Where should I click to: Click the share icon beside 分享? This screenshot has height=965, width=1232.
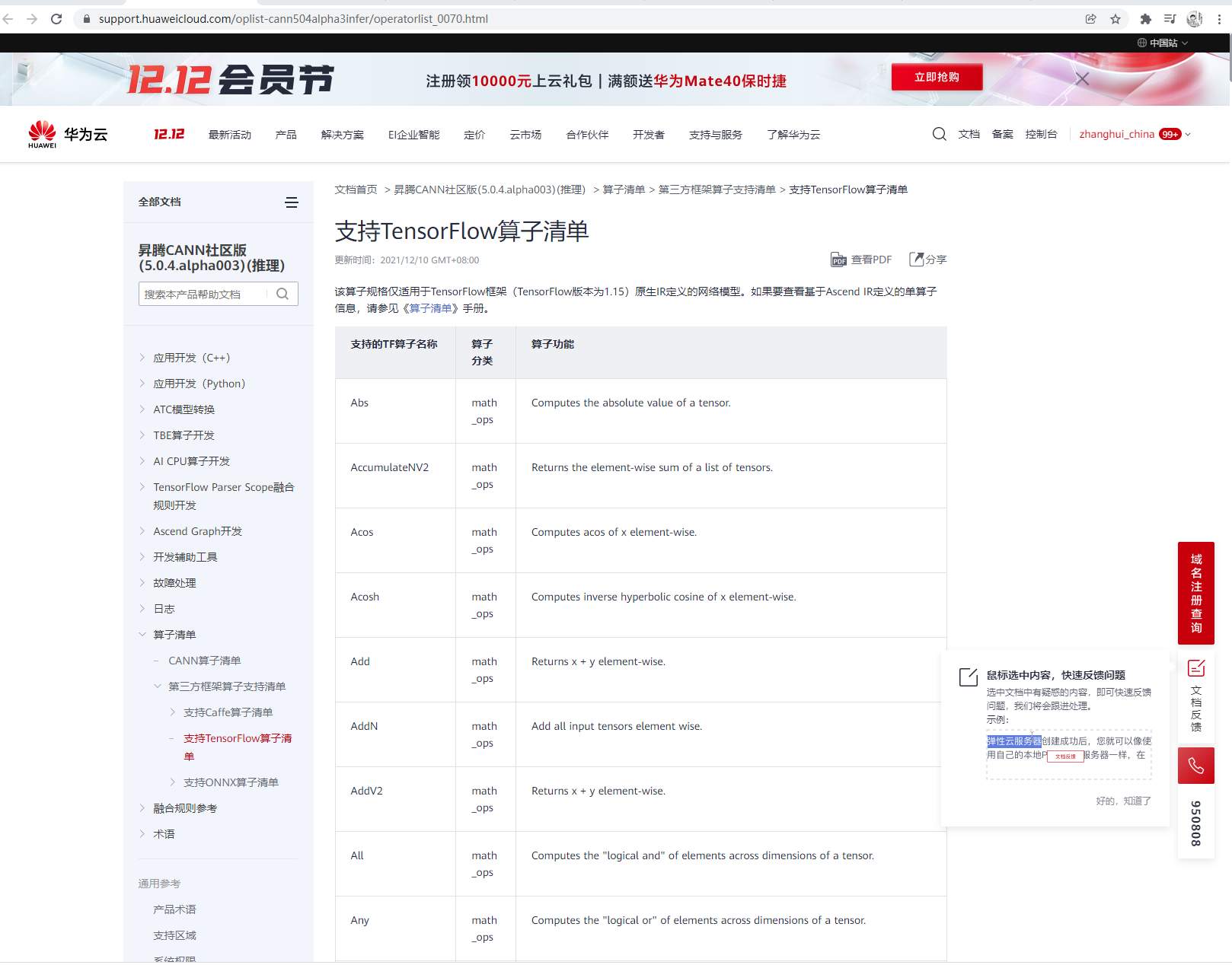(x=916, y=260)
